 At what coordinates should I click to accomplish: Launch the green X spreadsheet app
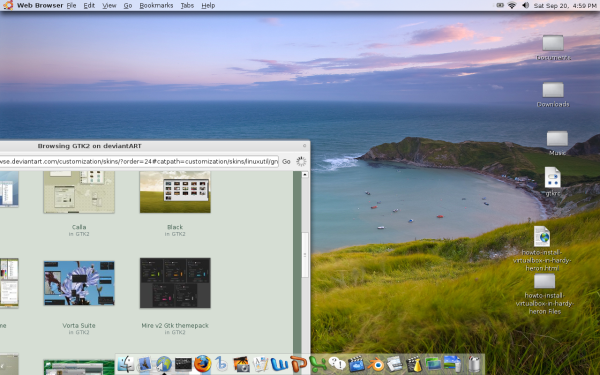(318, 364)
